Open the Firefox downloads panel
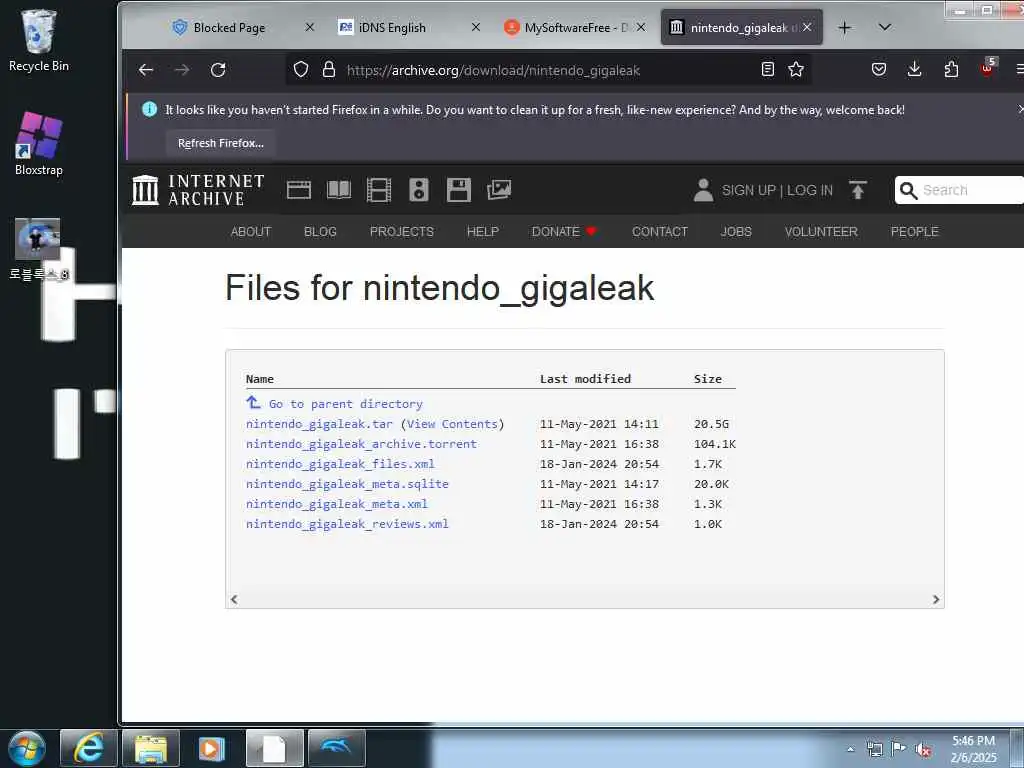Screen dimensions: 1024x768 click(x=914, y=69)
